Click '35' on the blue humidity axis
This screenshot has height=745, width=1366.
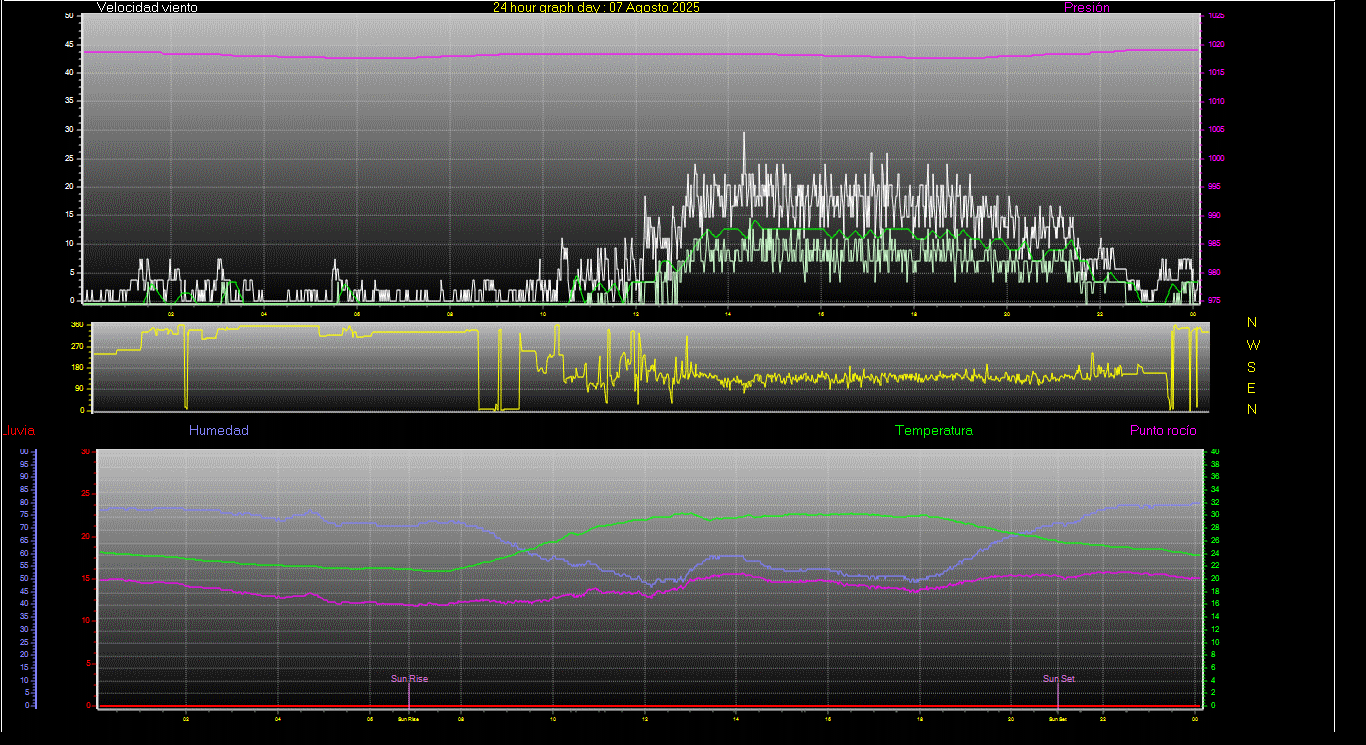24,617
